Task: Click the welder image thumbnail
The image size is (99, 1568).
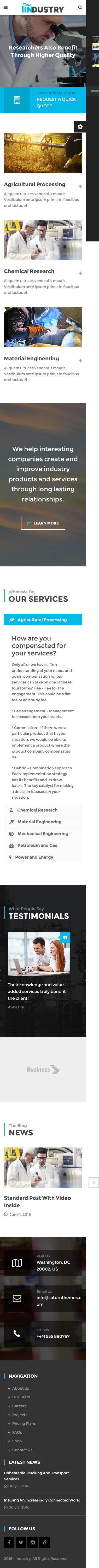Action: point(43,327)
